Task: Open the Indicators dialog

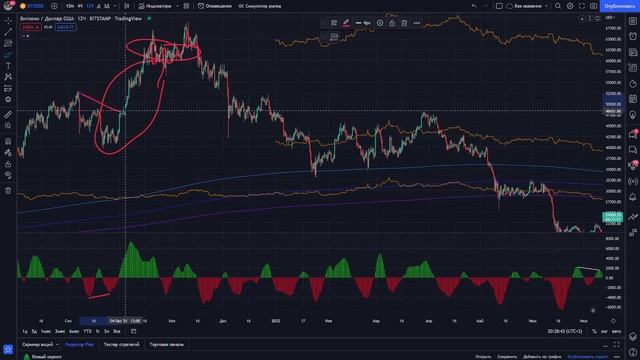Action: (x=155, y=6)
